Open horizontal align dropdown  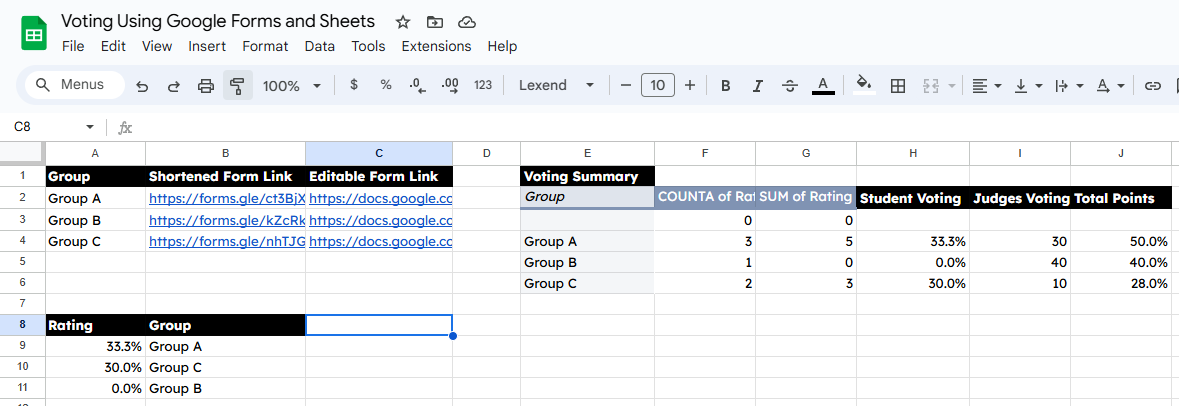(x=987, y=86)
